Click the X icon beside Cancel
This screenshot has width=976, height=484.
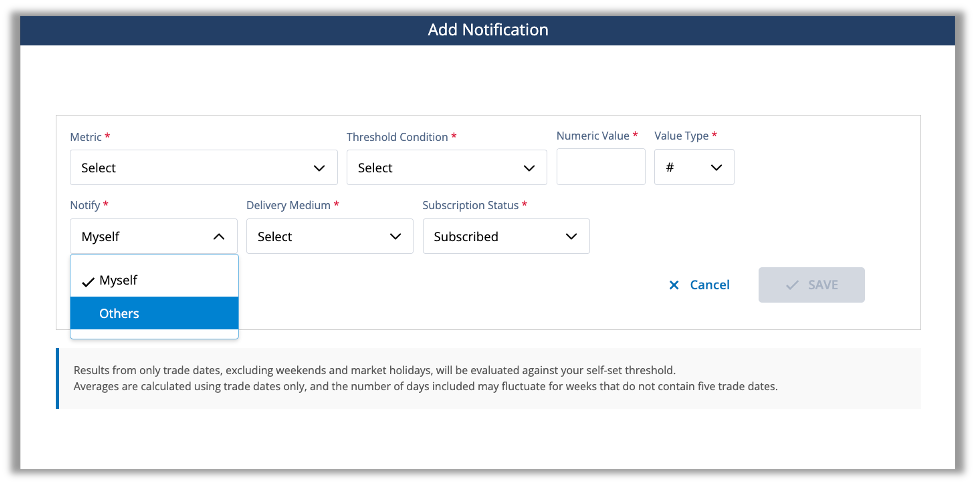coord(674,285)
